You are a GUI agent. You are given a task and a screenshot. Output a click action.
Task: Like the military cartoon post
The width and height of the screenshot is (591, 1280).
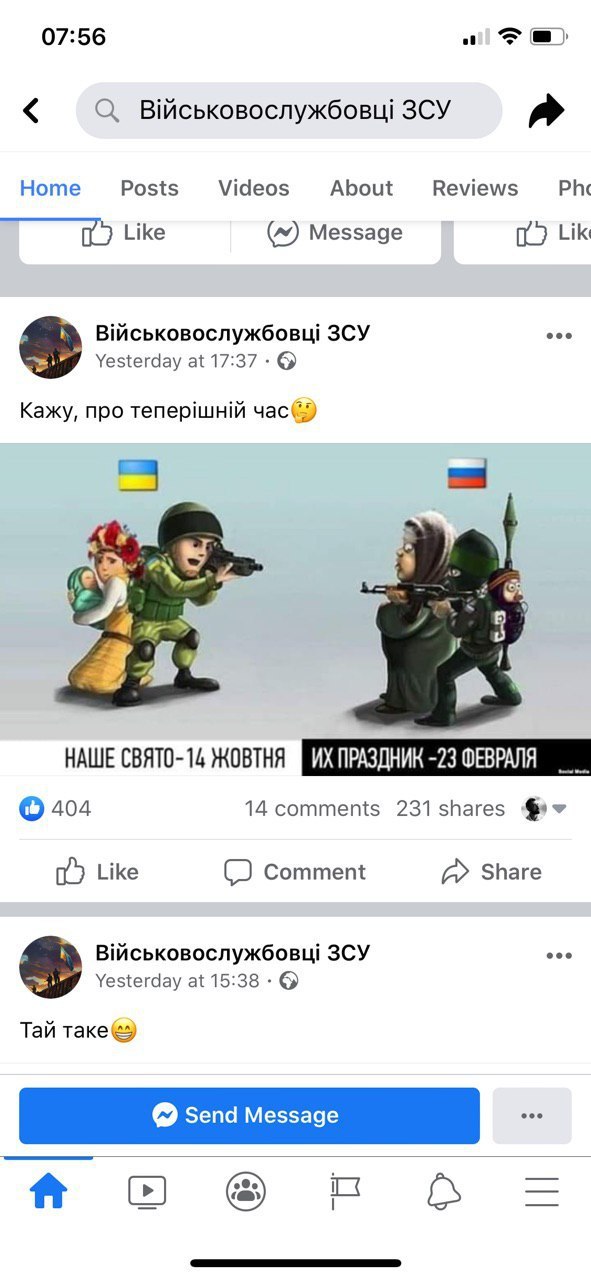97,872
